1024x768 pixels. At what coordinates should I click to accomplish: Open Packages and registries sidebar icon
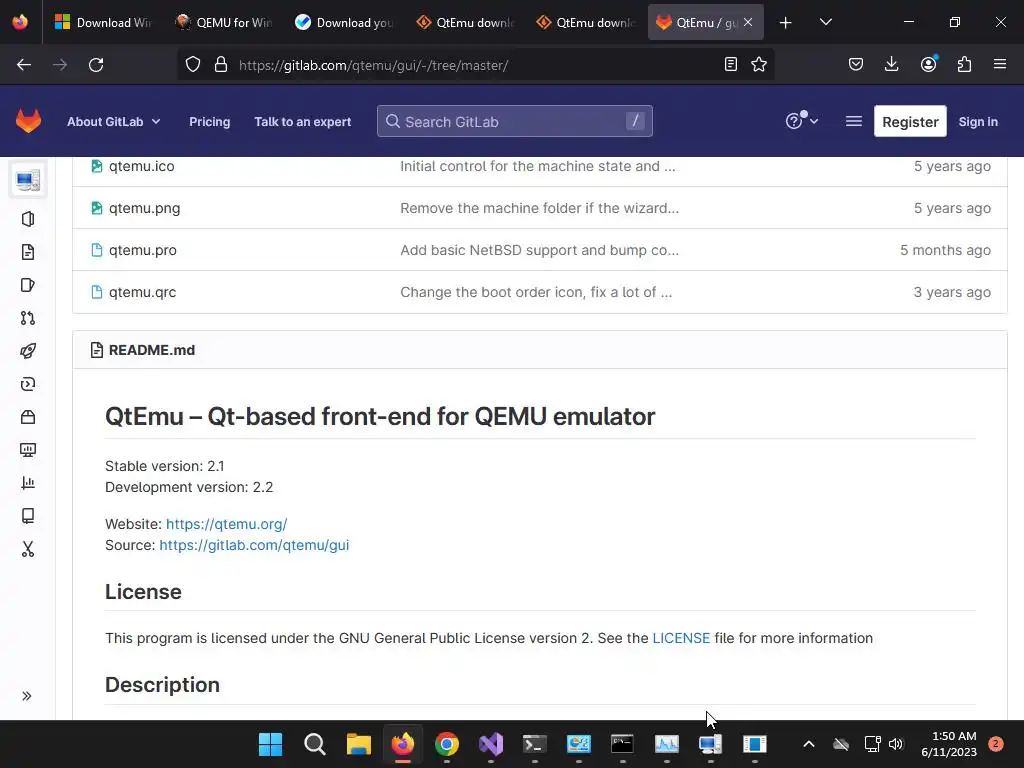[x=28, y=417]
